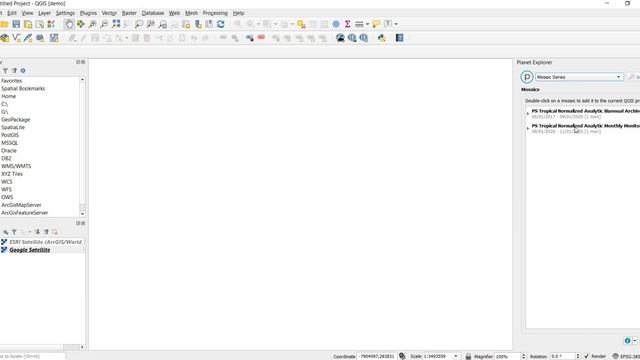Filter legend icon in Layers panel
Viewport: 640px width, 360px height.
coord(14,232)
